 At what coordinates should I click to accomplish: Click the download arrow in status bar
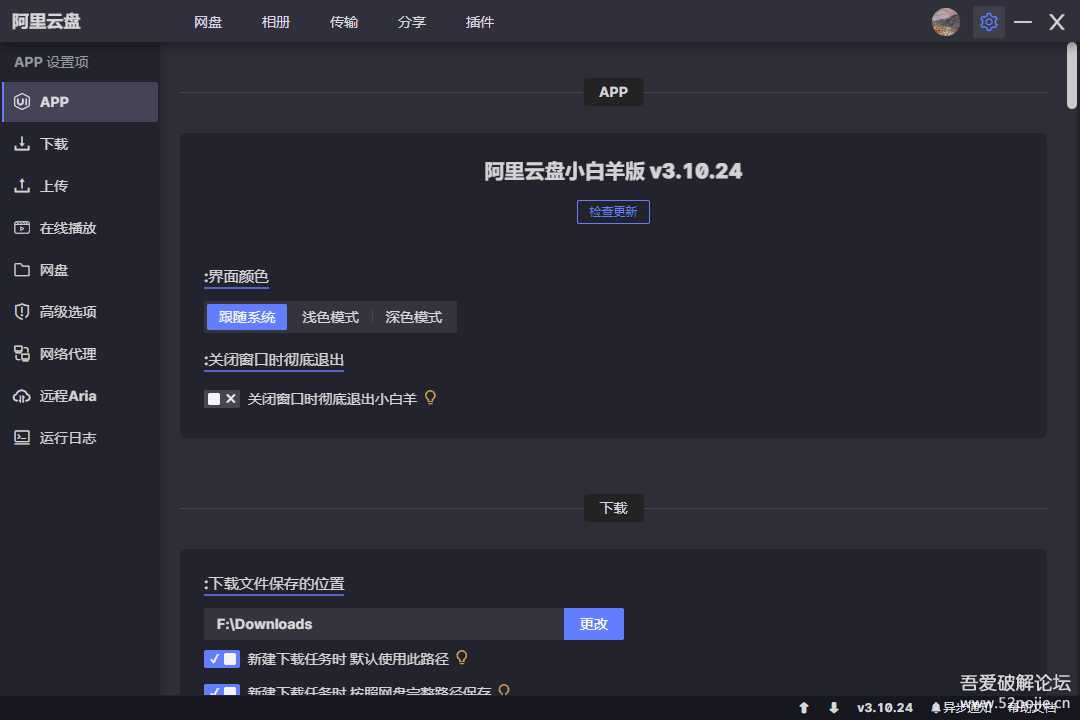(x=834, y=708)
